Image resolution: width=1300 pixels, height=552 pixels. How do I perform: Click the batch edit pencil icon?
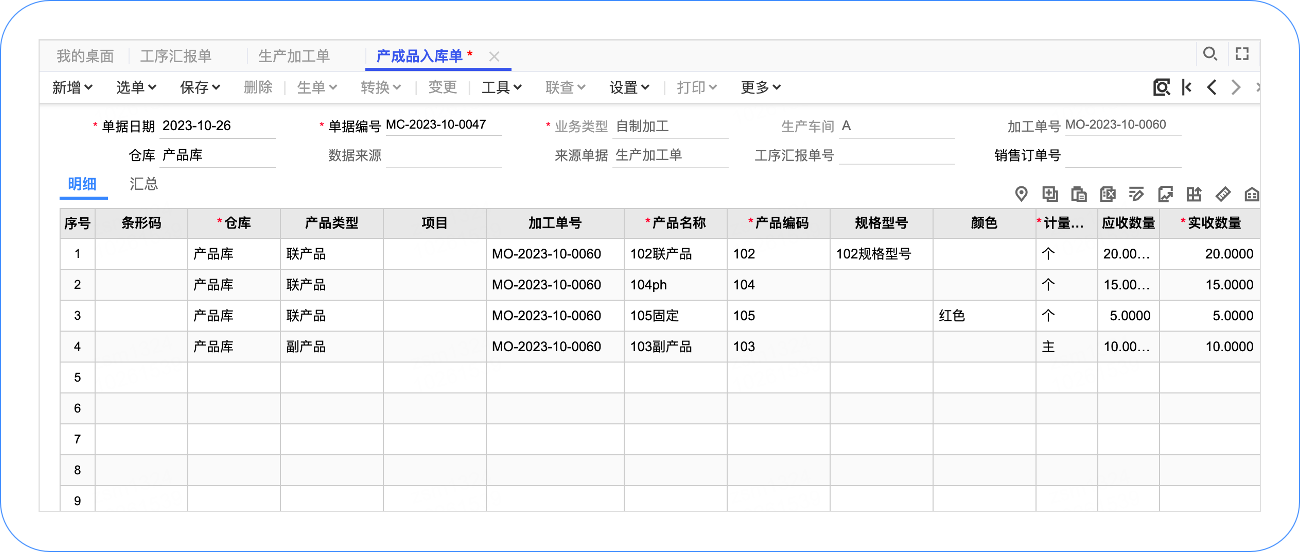(x=1136, y=194)
